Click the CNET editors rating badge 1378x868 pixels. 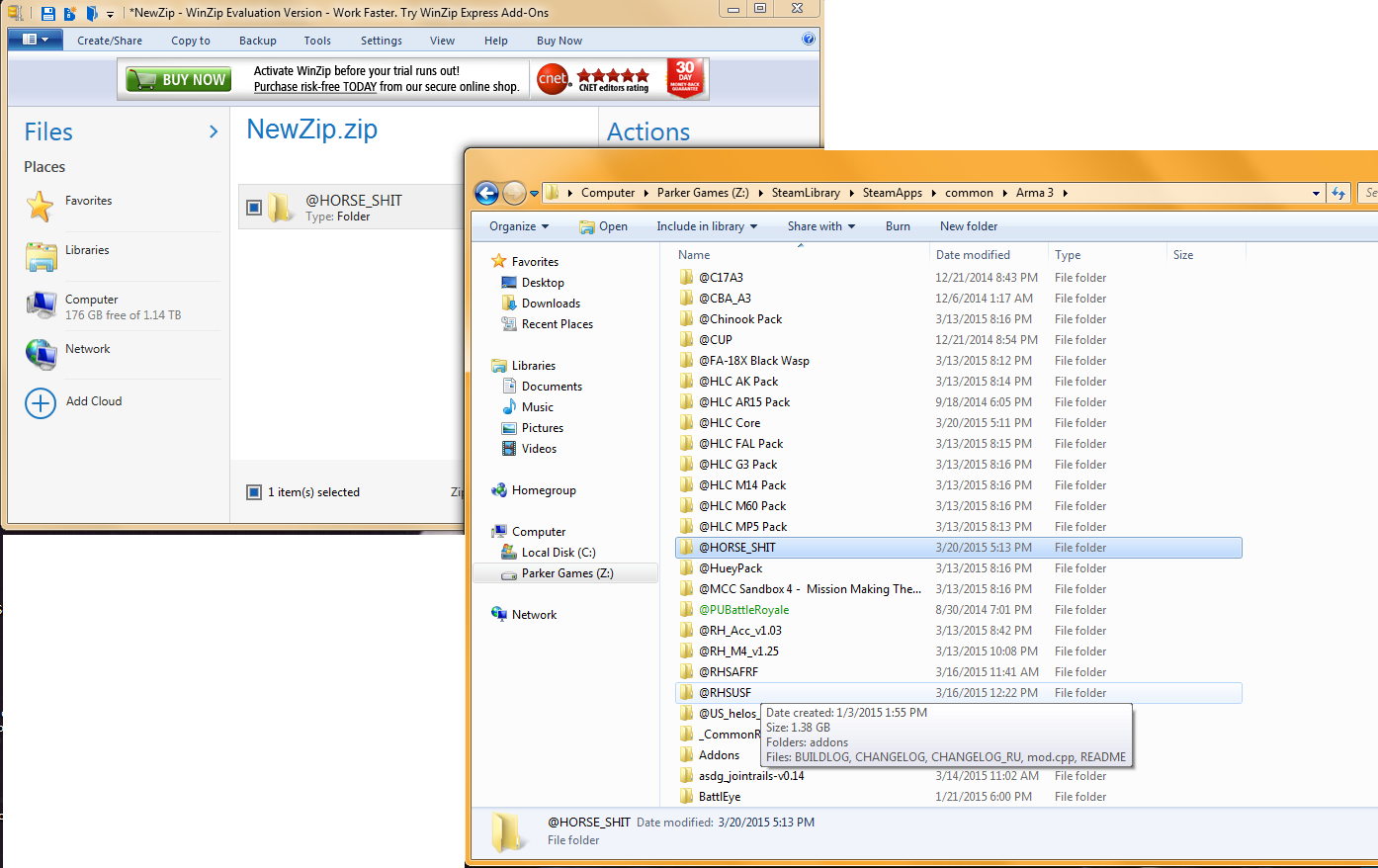593,79
